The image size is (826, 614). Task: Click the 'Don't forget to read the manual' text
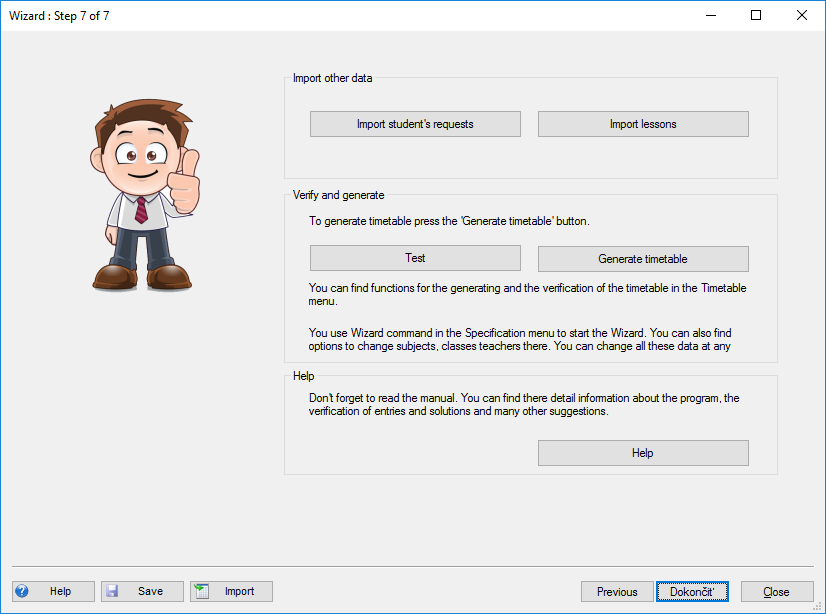pyautogui.click(x=523, y=405)
